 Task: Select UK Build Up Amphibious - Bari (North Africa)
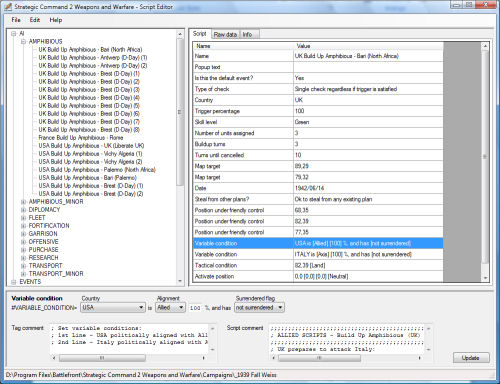pos(90,50)
